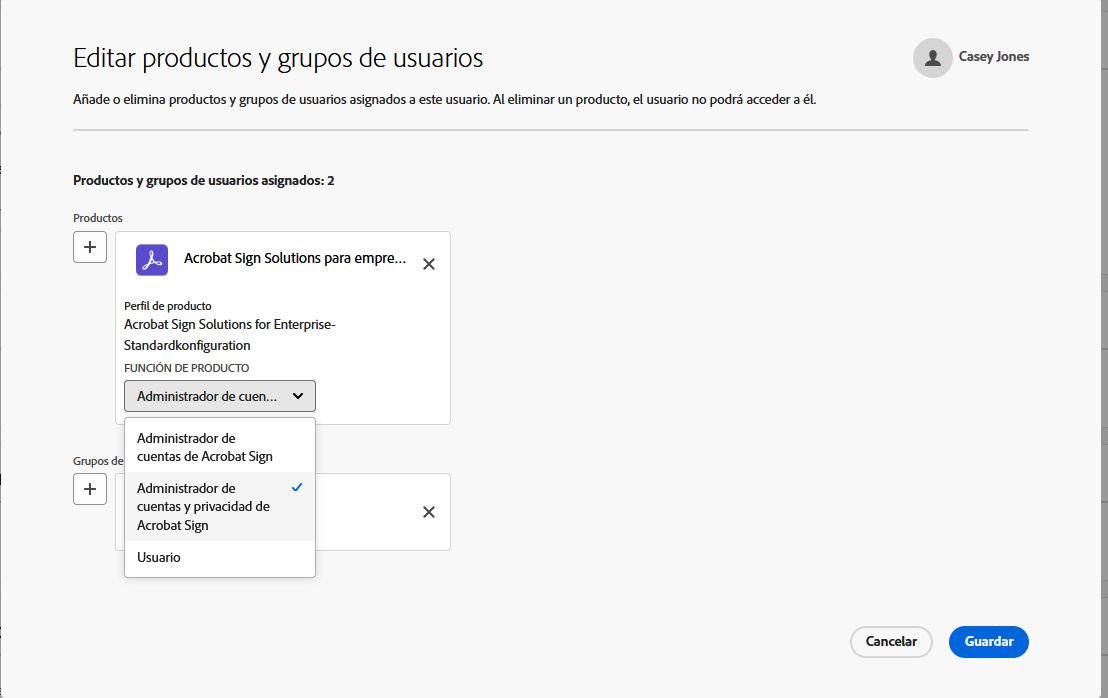Select Usuario as the product role
This screenshot has width=1108, height=698.
(158, 557)
